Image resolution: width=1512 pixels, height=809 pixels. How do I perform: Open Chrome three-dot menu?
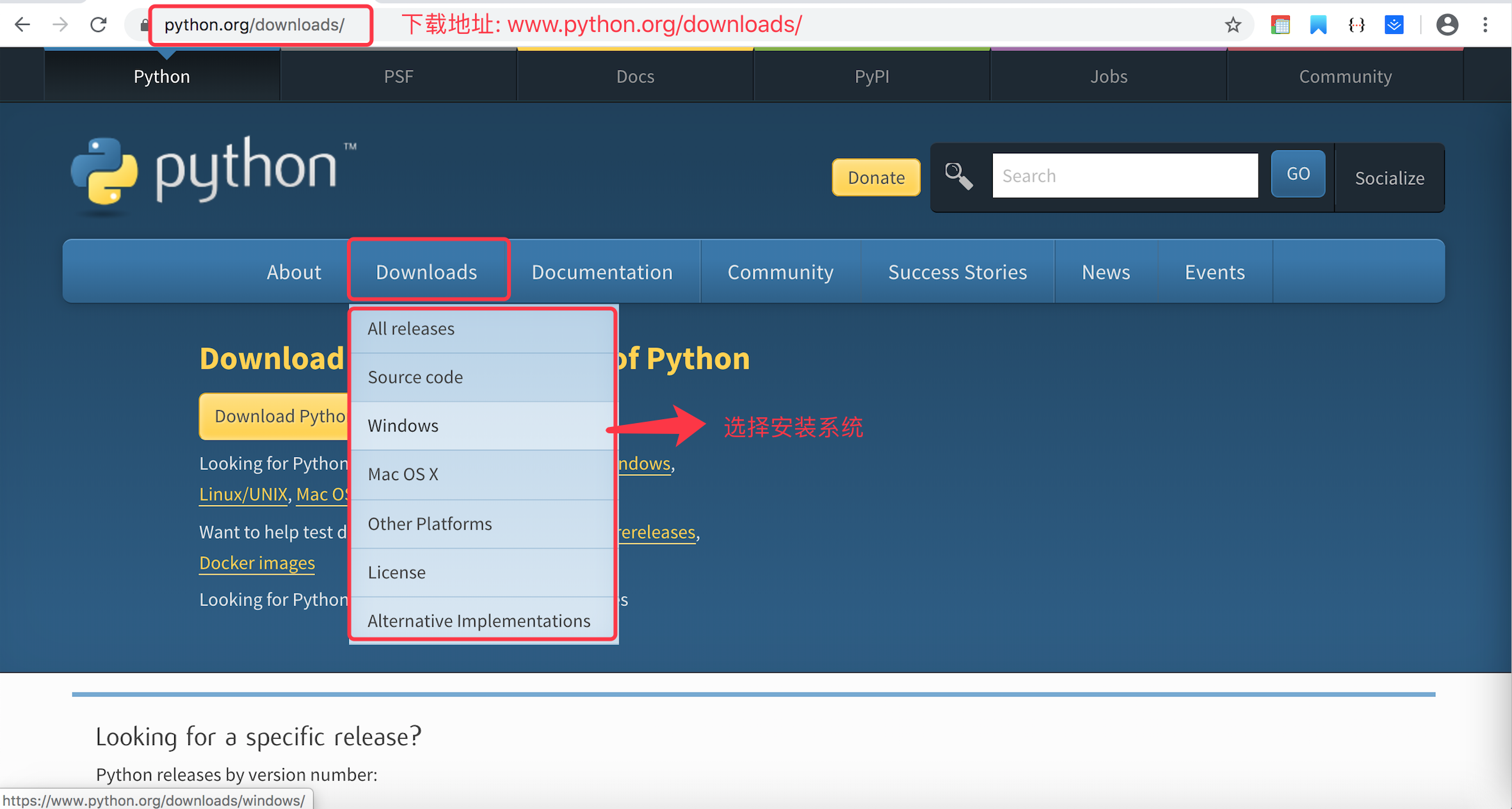point(1485,25)
